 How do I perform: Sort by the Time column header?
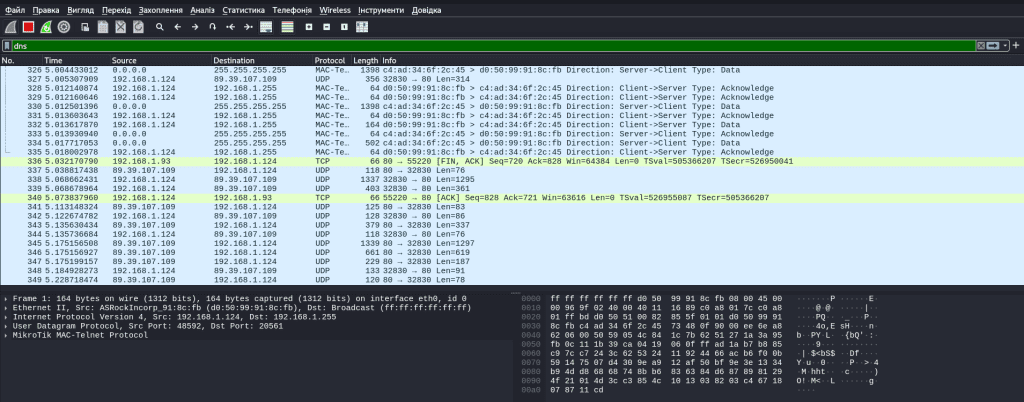pos(76,61)
